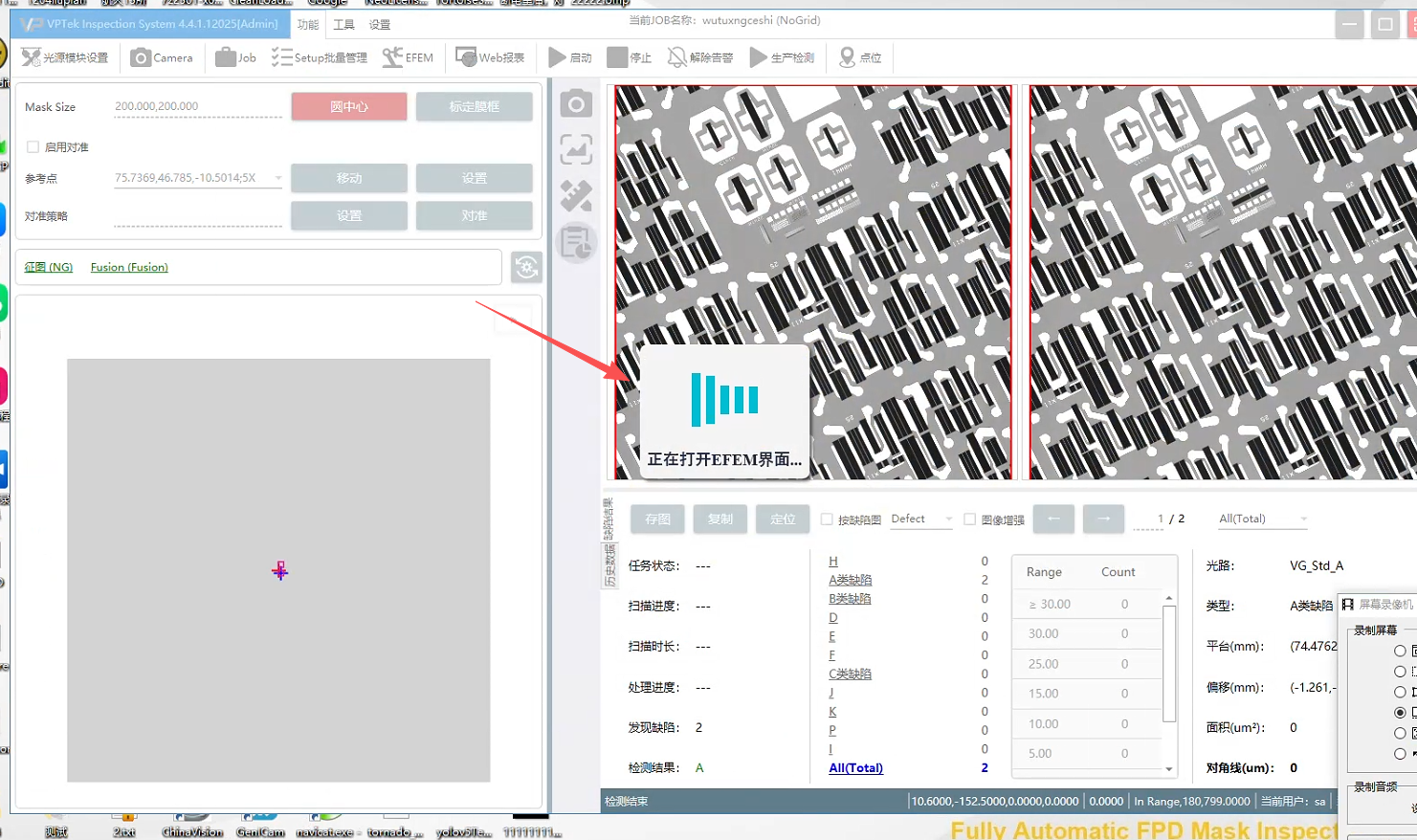Expand the 参考点 coordinates dropdown
The height and width of the screenshot is (840, 1417).
(x=278, y=178)
